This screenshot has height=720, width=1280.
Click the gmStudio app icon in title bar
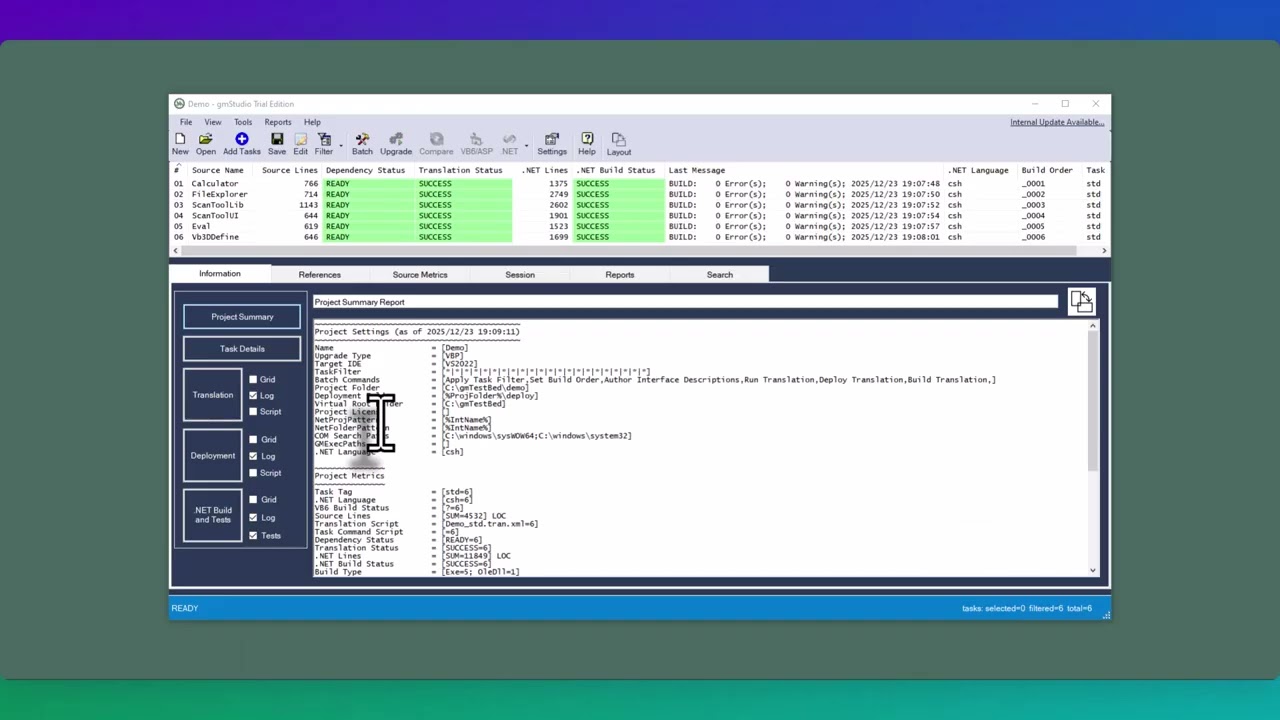point(179,104)
